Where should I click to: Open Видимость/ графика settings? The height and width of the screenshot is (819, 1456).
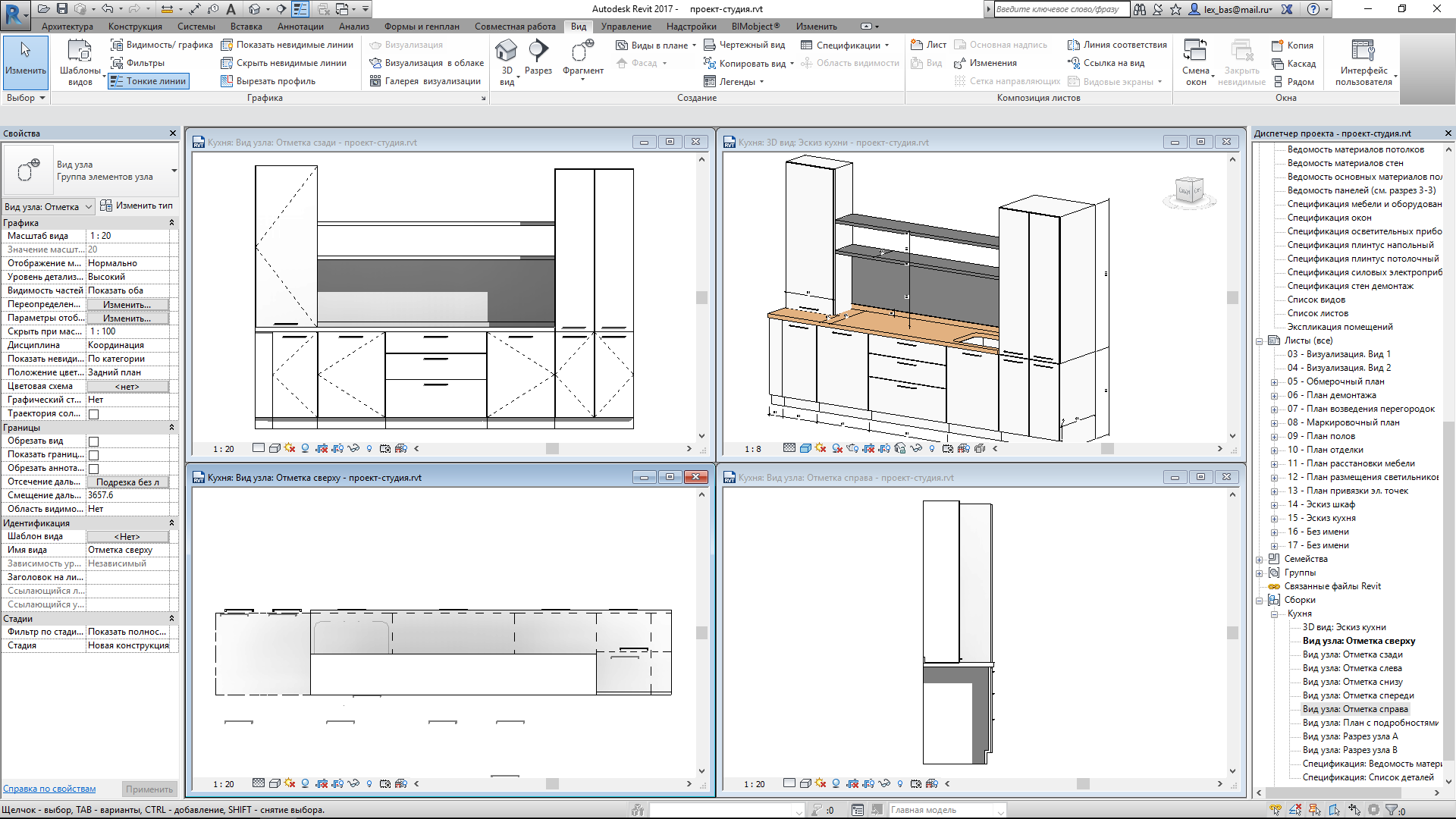162,45
